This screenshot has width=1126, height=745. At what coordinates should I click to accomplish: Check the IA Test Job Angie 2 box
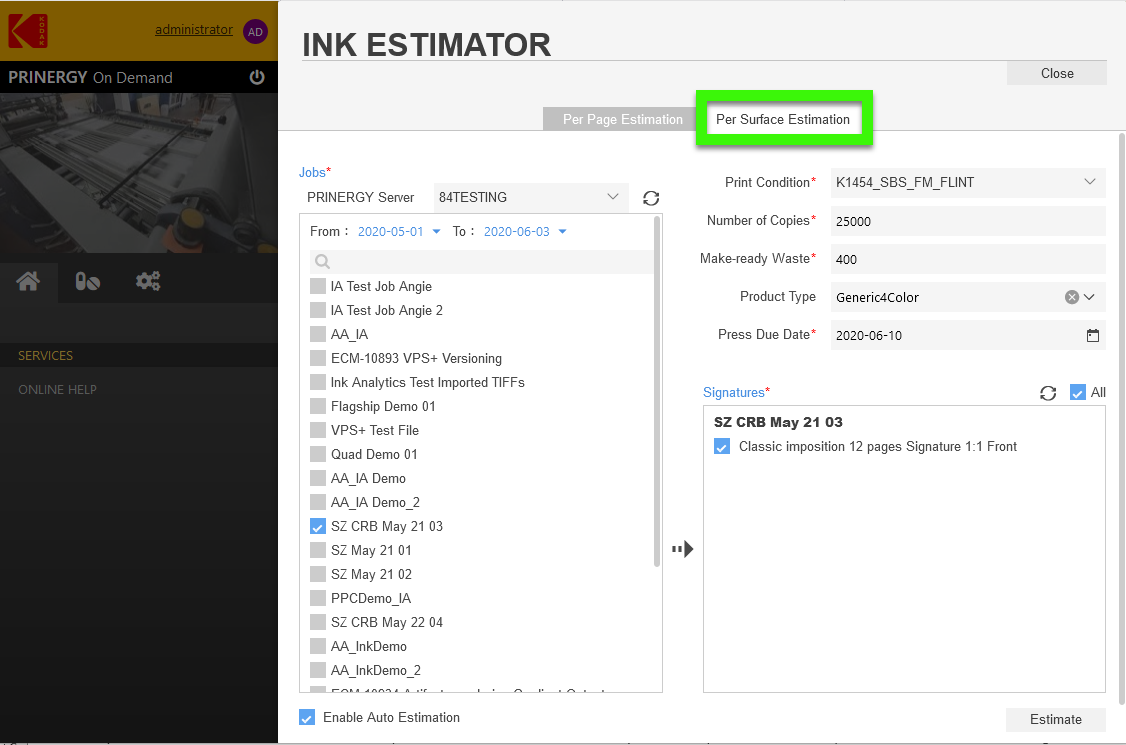(317, 310)
